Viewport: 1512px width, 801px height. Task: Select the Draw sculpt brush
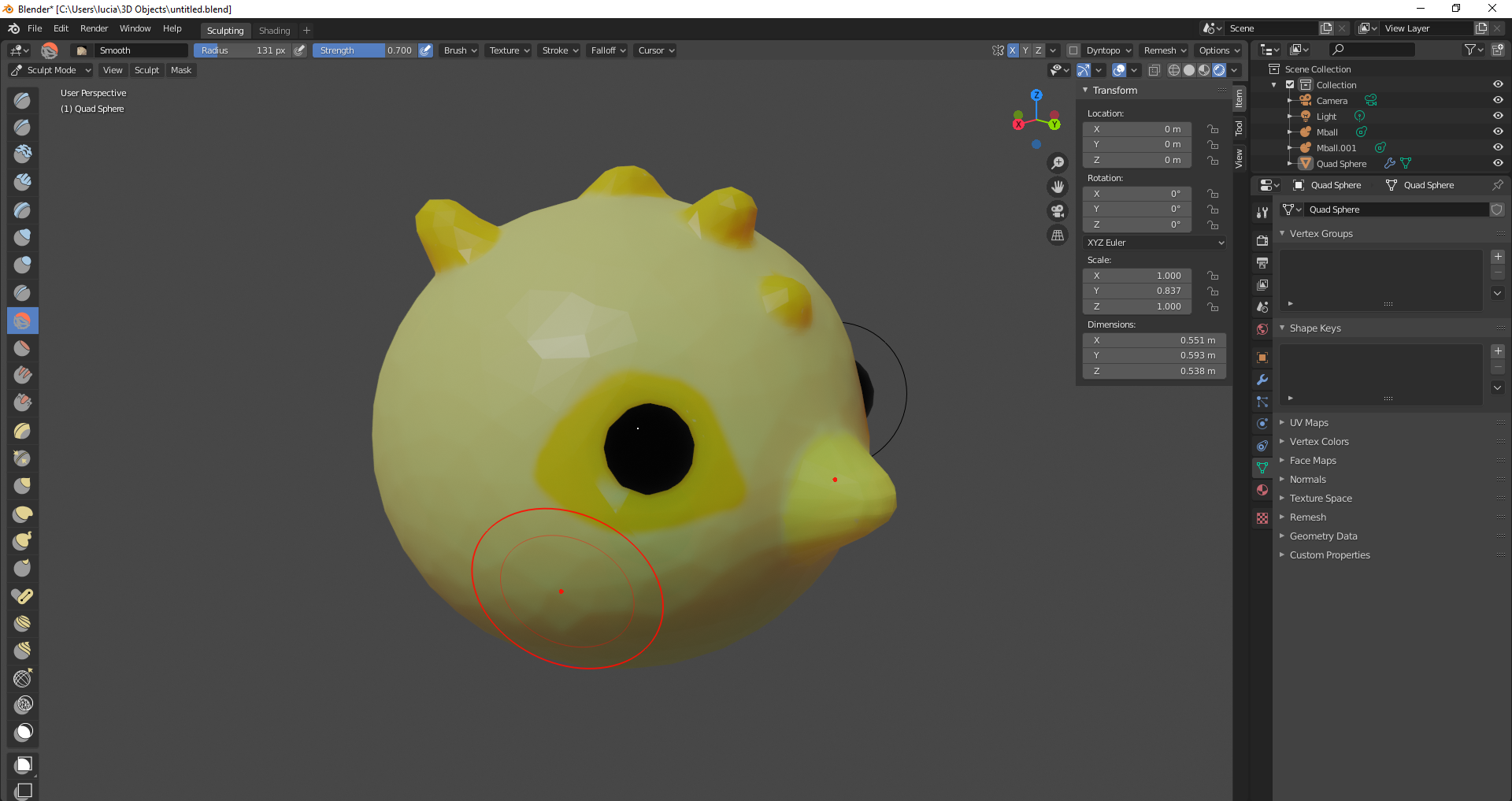pyautogui.click(x=23, y=100)
